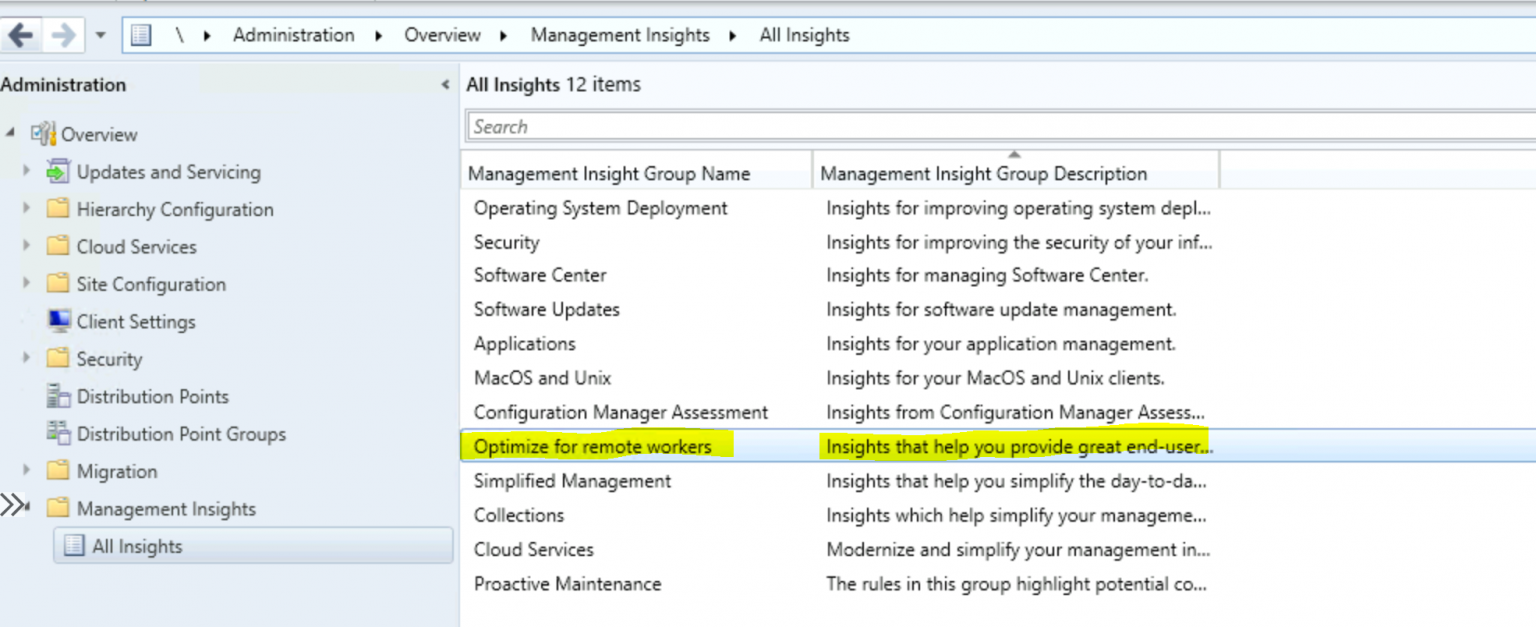The width and height of the screenshot is (1536, 627).
Task: Select Administration in the breadcrumb path
Action: coord(293,34)
